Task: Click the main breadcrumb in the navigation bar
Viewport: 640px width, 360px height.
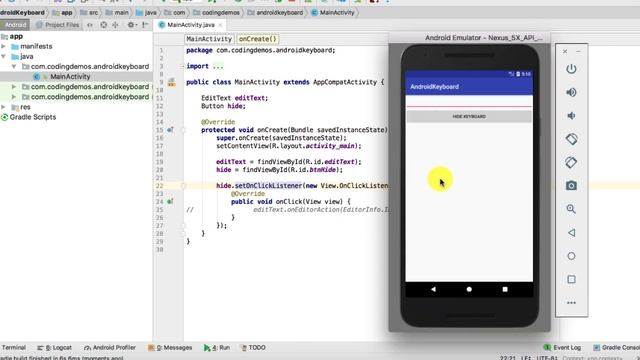Action: tap(117, 13)
